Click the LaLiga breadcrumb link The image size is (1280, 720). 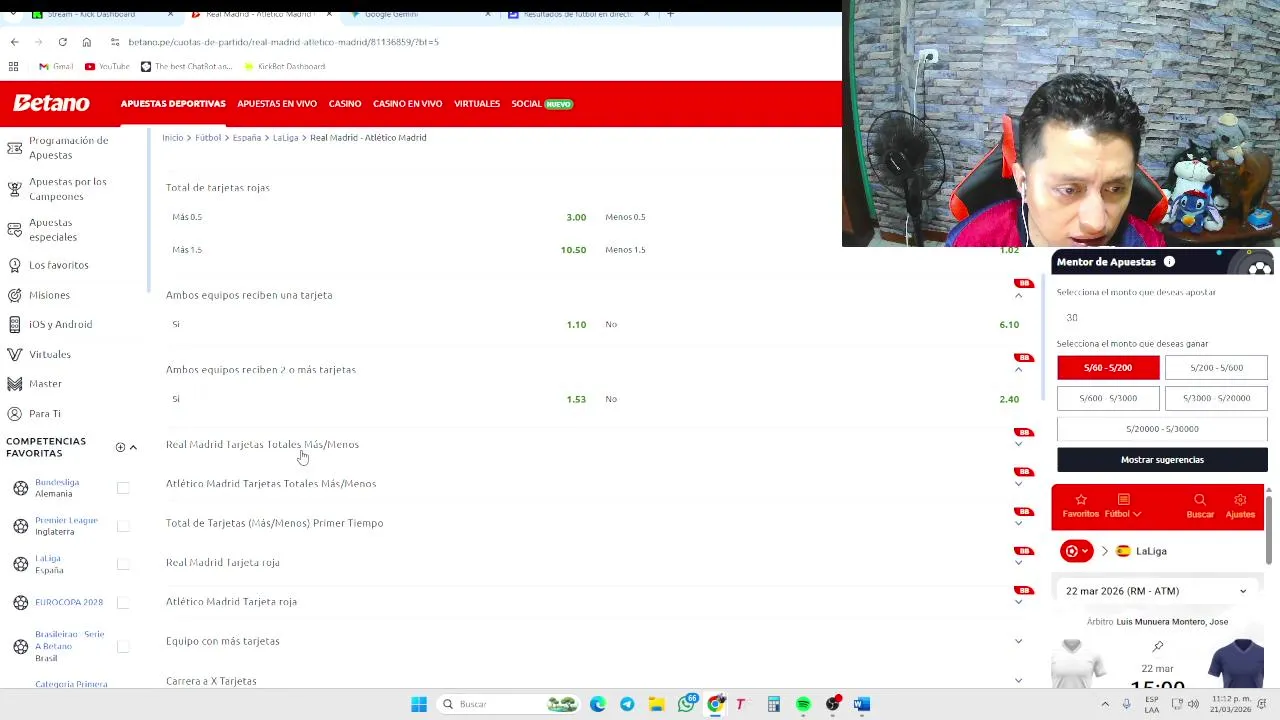[286, 138]
